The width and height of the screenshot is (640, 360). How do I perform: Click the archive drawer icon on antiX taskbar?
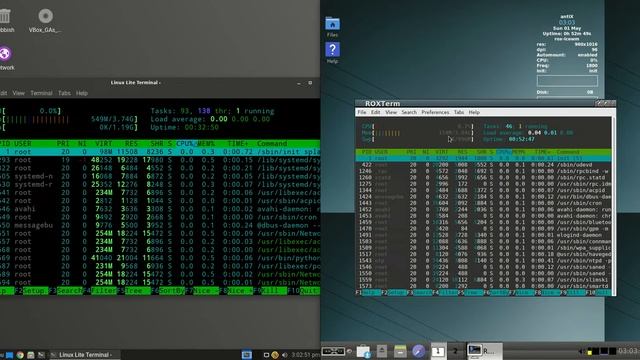(400, 351)
